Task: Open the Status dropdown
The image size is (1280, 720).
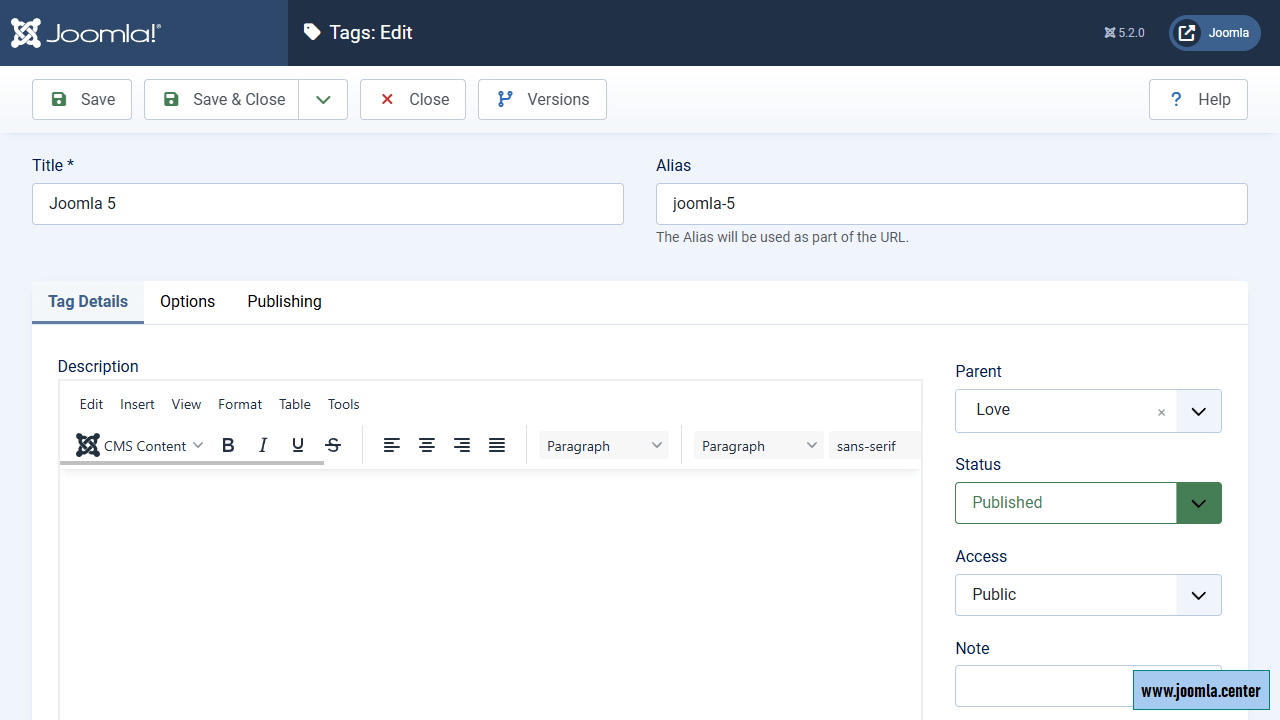Action: click(x=1088, y=503)
